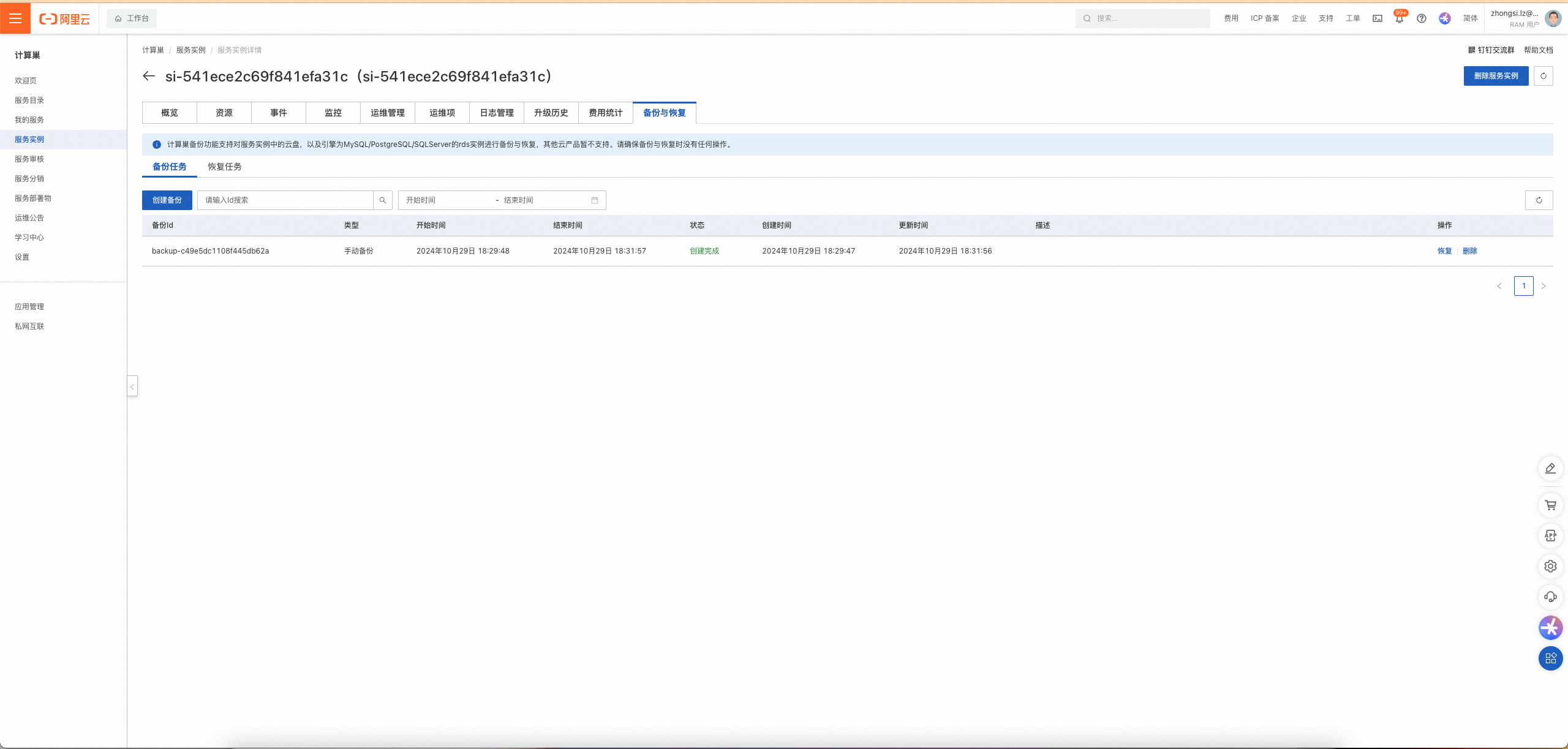Open the hamburger main menu

[15, 18]
